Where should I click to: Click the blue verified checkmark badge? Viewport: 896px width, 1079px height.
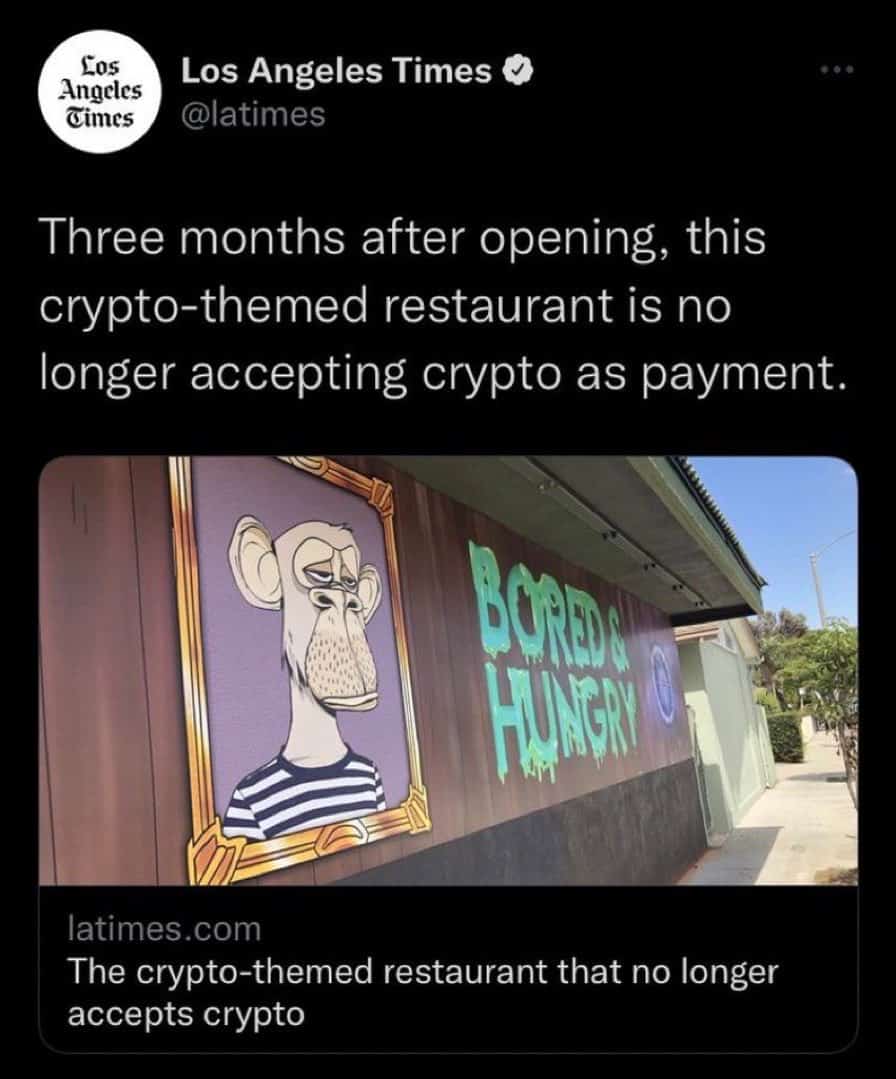click(x=518, y=71)
